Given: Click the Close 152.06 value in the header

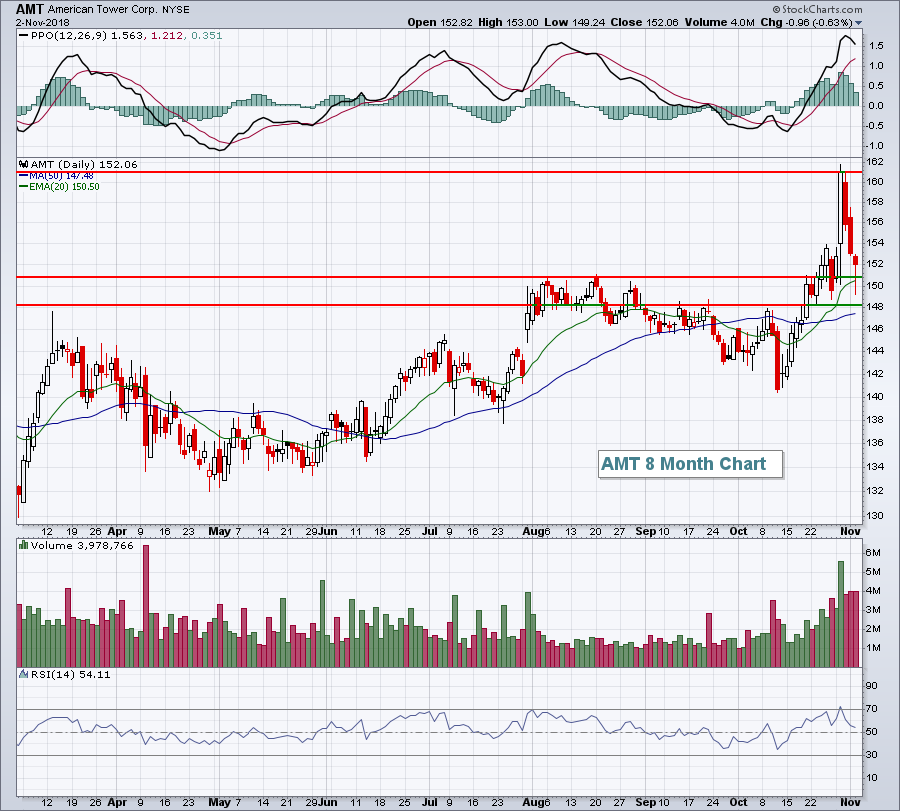Looking at the screenshot, I should (645, 22).
